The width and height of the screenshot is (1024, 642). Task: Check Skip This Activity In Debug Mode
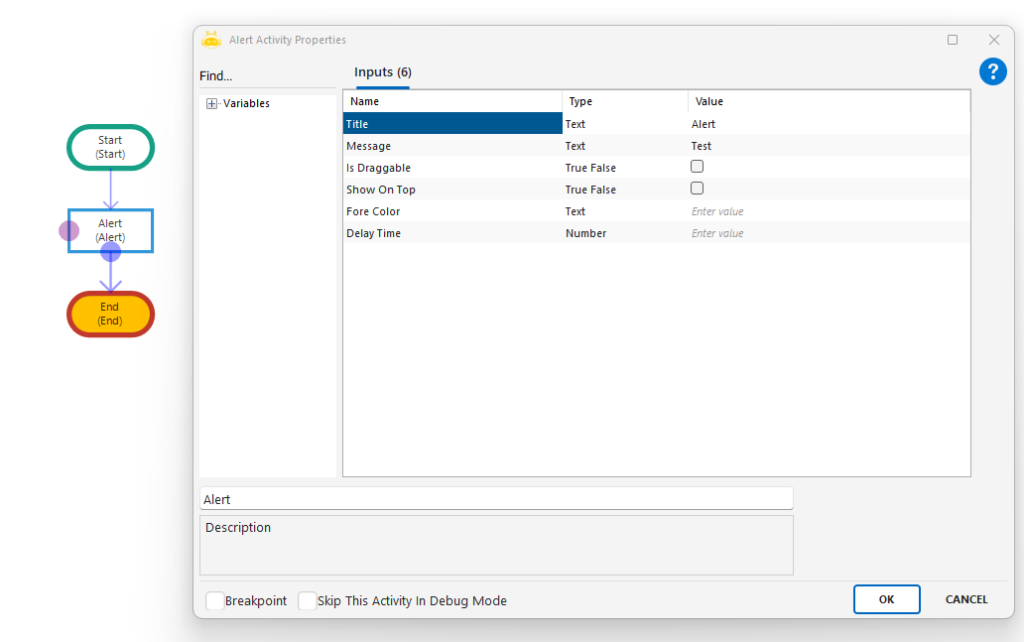pyautogui.click(x=307, y=601)
